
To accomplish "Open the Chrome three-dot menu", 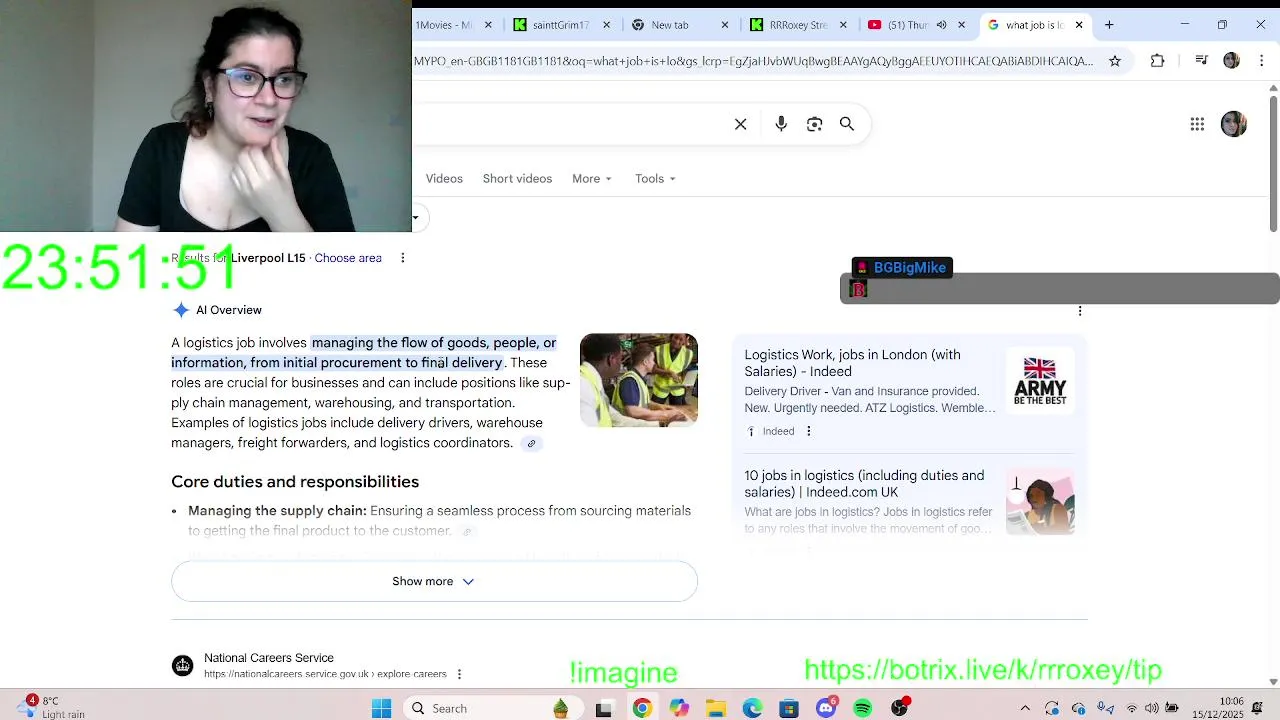I will [1262, 61].
